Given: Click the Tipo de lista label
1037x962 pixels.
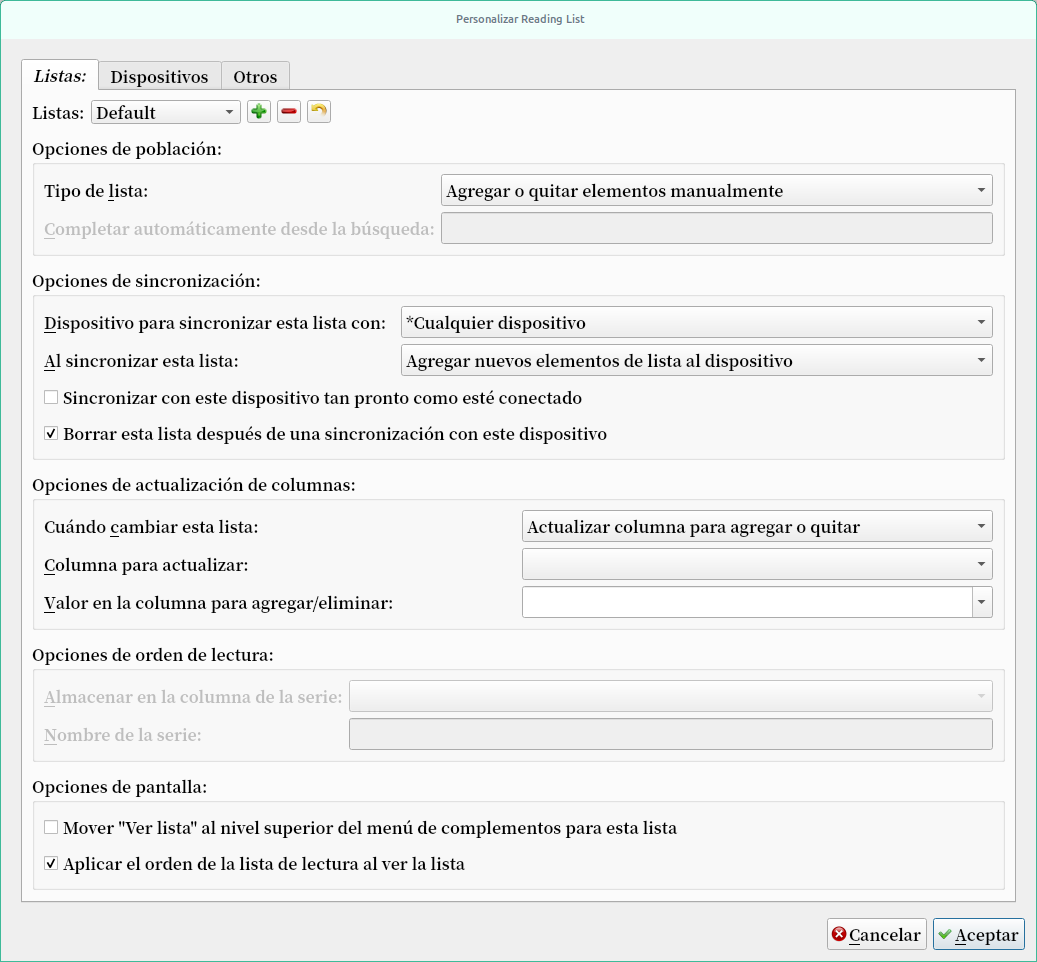Looking at the screenshot, I should pyautogui.click(x=96, y=192).
